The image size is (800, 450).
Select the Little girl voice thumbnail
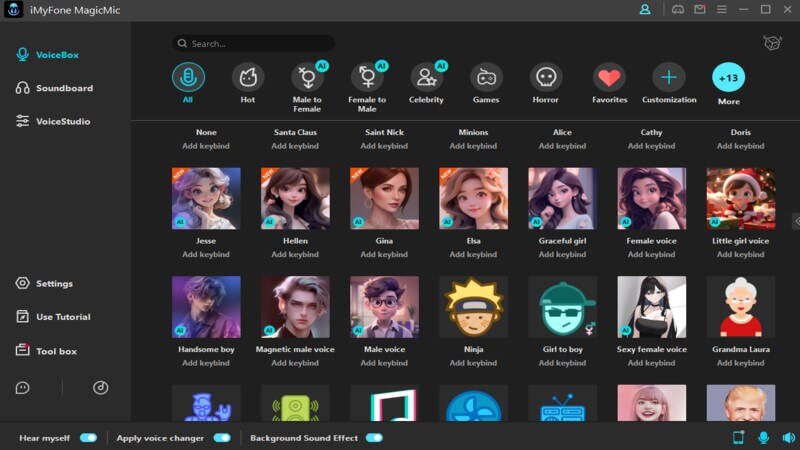[741, 198]
